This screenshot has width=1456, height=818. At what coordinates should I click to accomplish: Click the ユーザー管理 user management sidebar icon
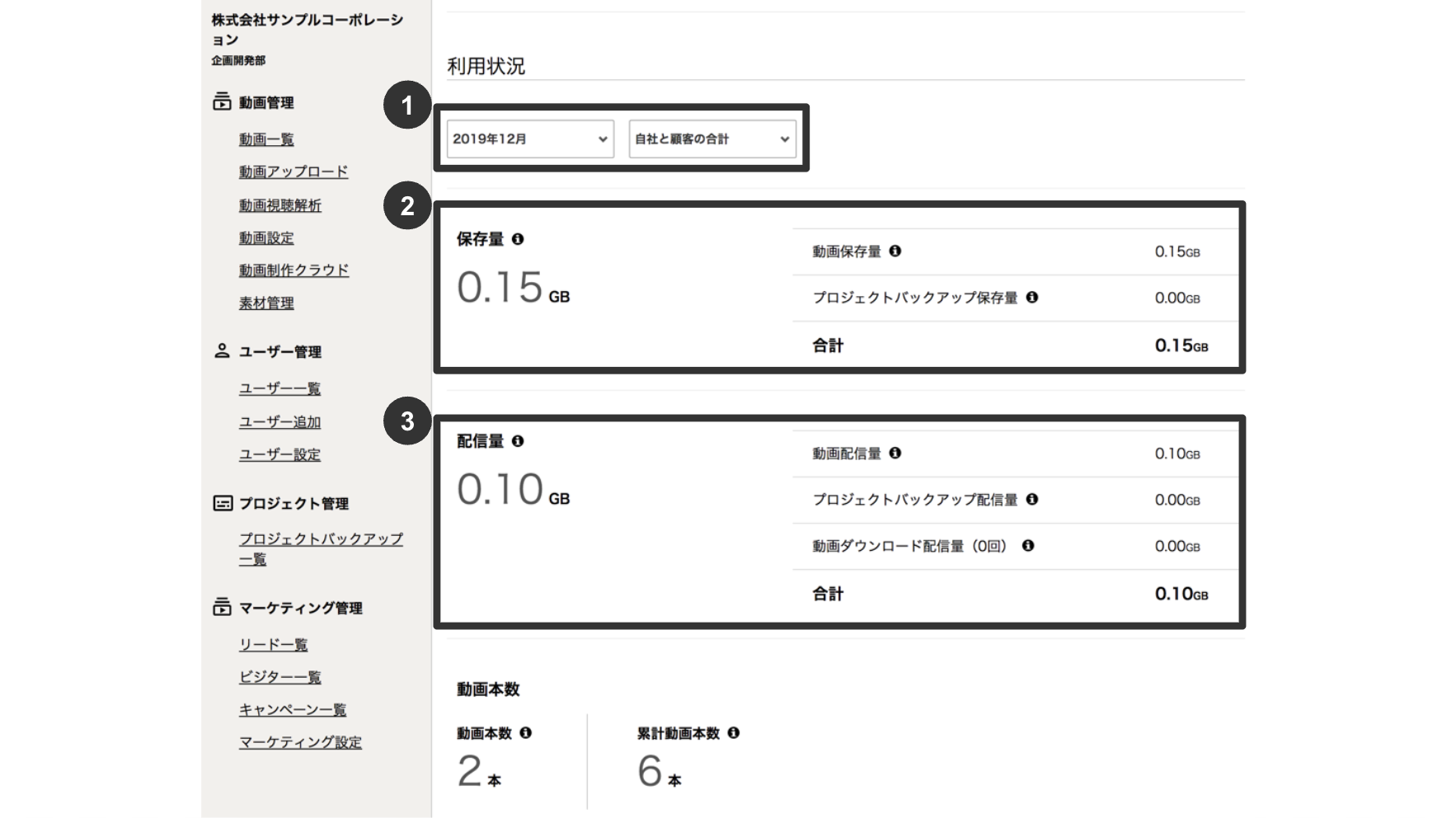tap(221, 351)
